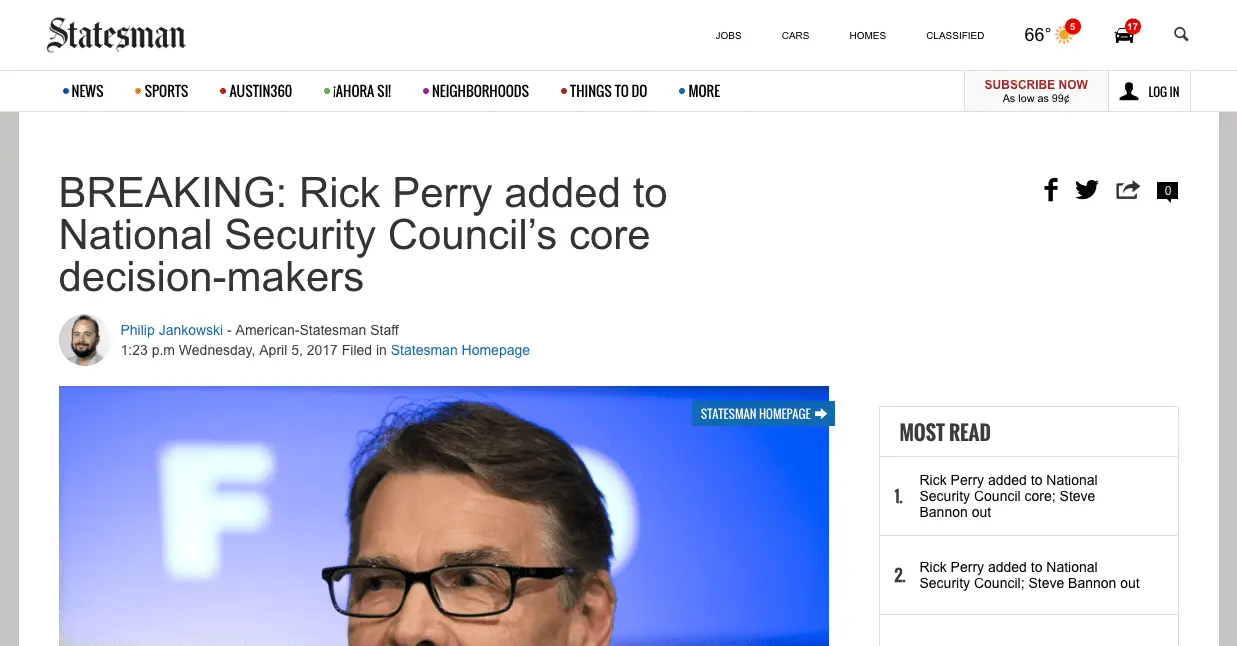Open Philip Jankowski author link
The width and height of the screenshot is (1237, 646).
click(172, 330)
